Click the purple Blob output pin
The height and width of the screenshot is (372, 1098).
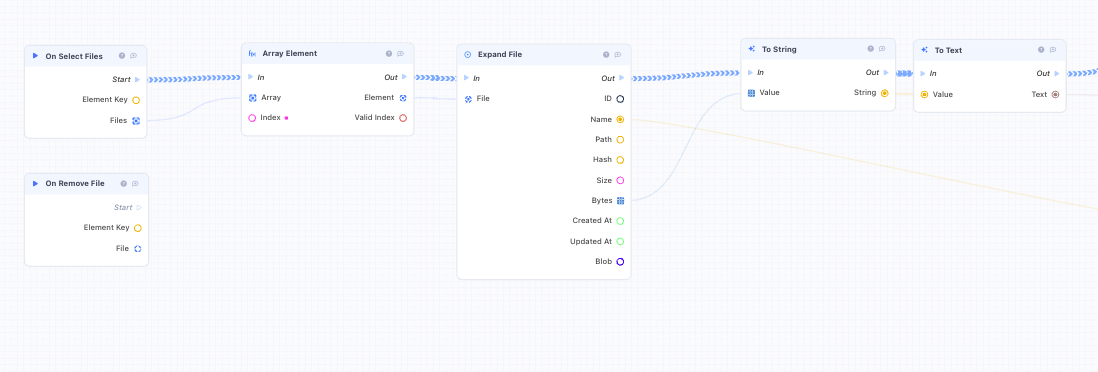click(x=620, y=262)
